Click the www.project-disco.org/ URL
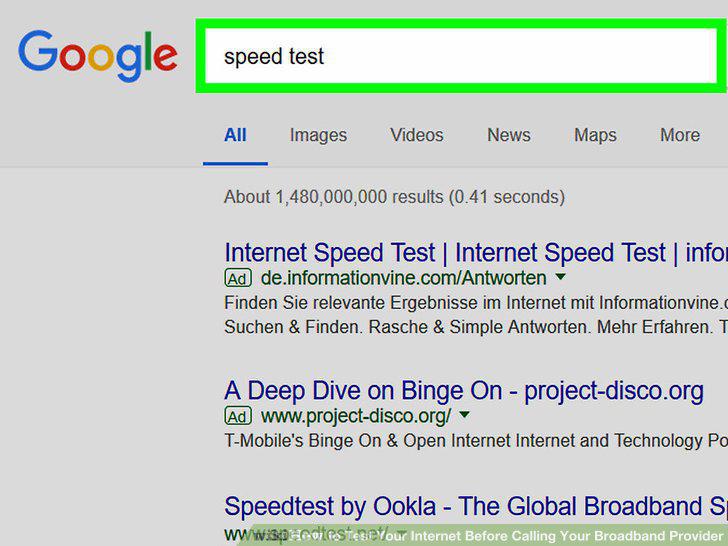Screen dimensions: 728x546 tap(356, 416)
